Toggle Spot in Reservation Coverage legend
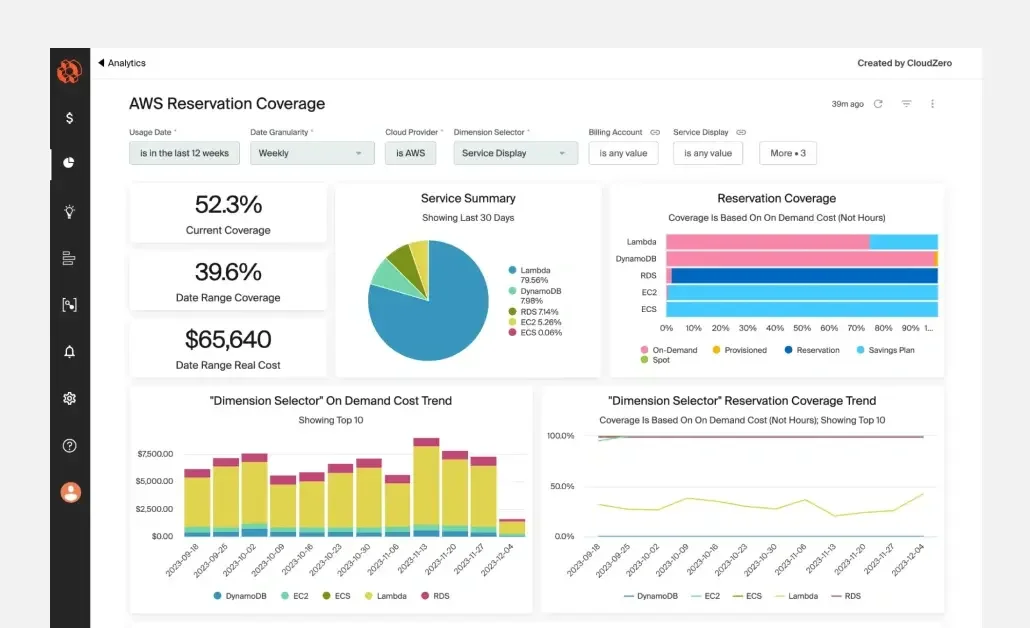1030x628 pixels. click(x=656, y=360)
